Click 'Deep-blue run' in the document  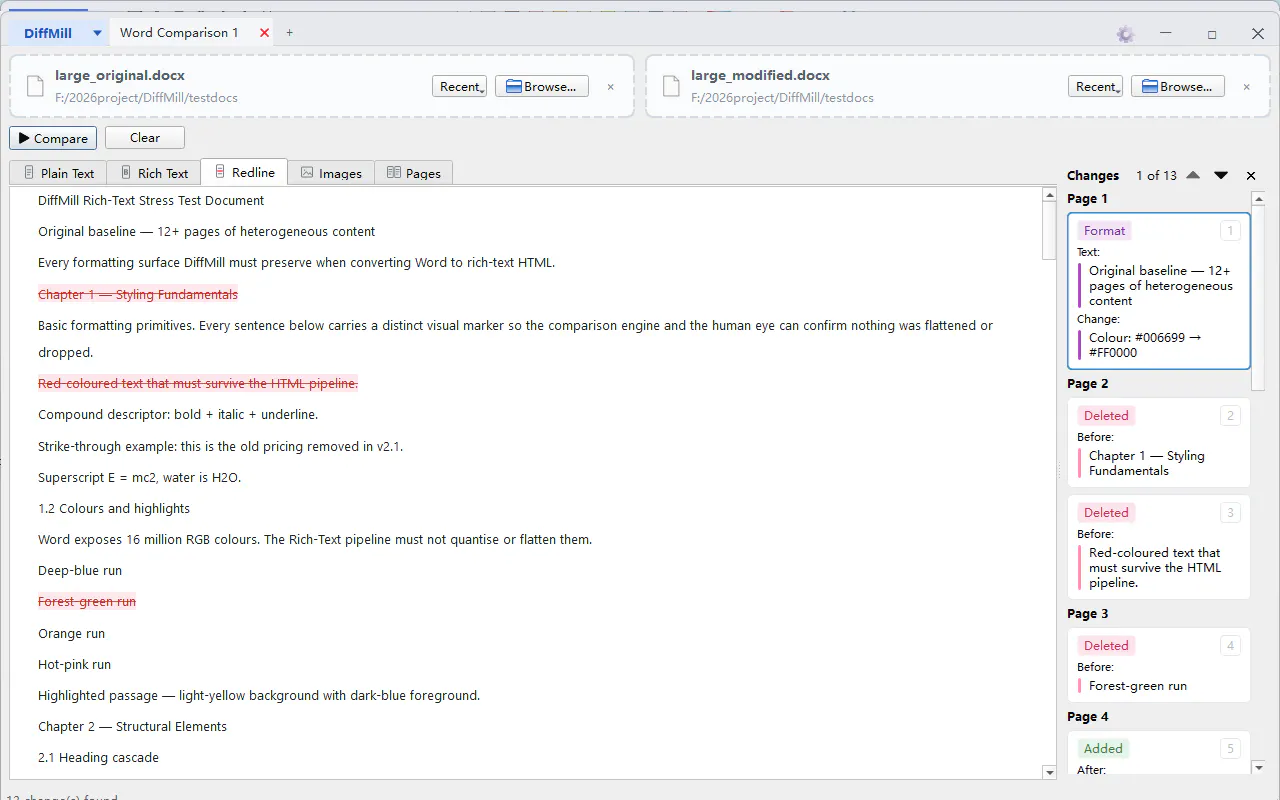[x=80, y=571]
